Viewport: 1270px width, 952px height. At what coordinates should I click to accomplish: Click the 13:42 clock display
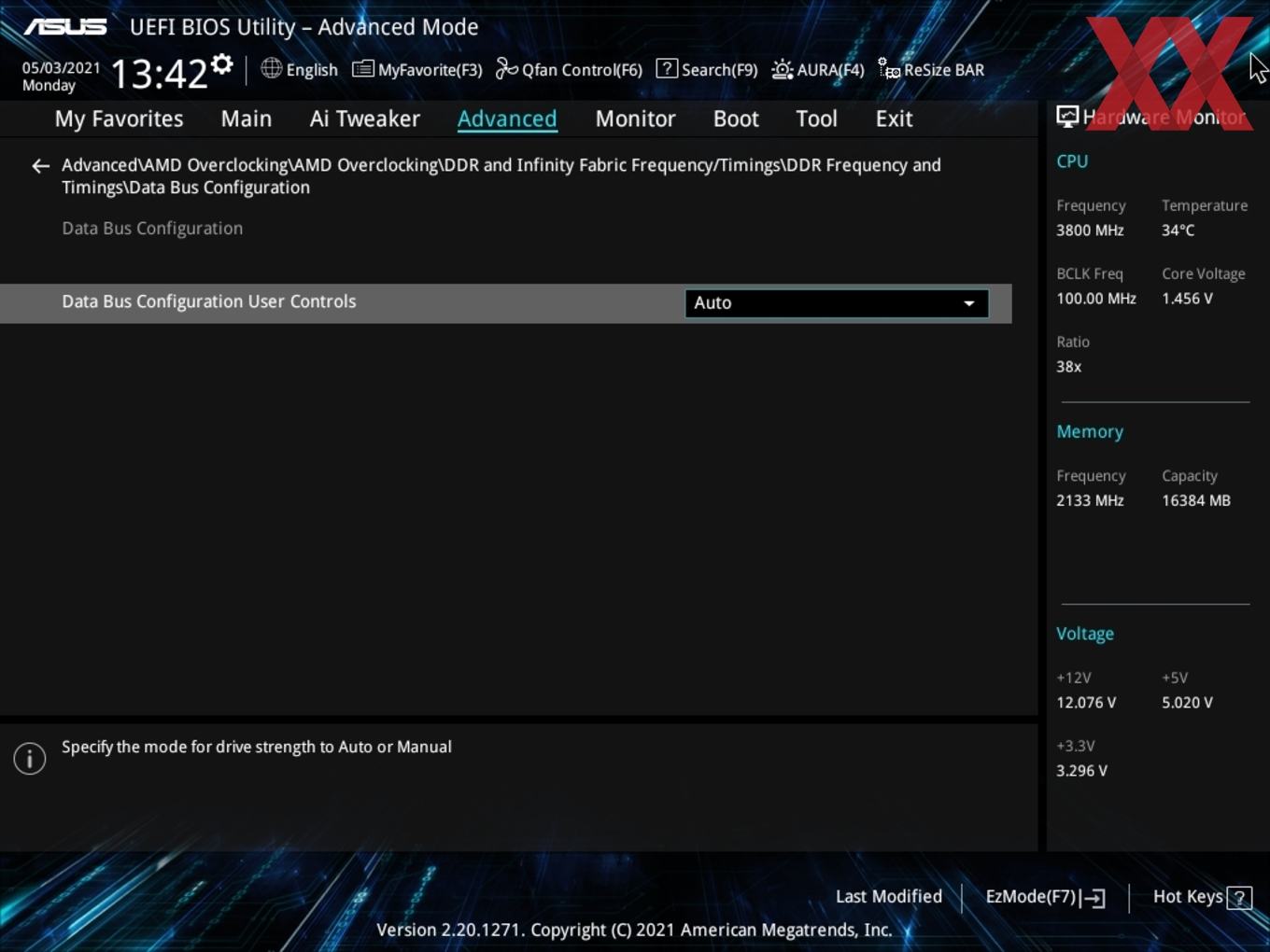[159, 73]
